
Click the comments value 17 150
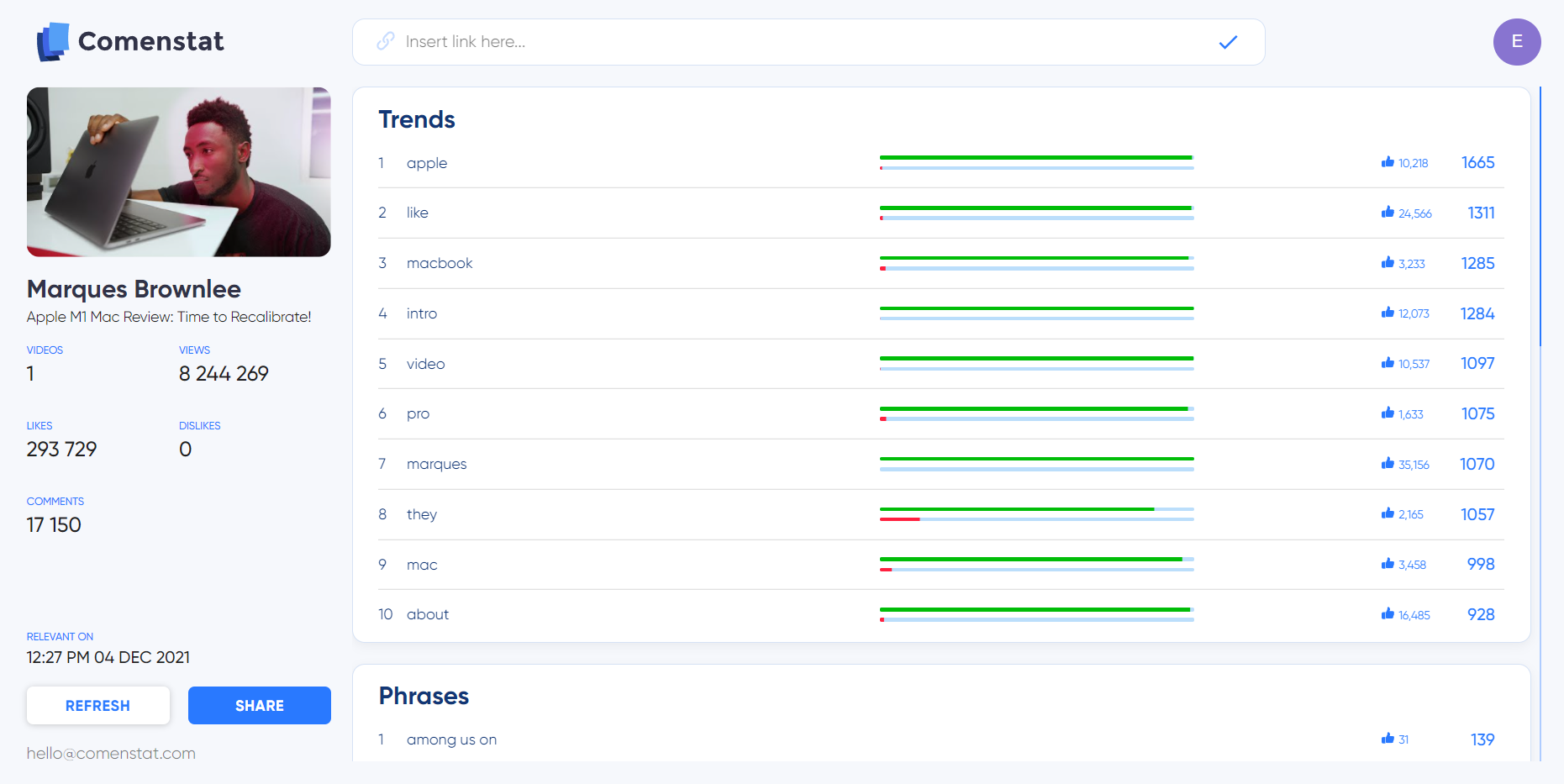[54, 525]
